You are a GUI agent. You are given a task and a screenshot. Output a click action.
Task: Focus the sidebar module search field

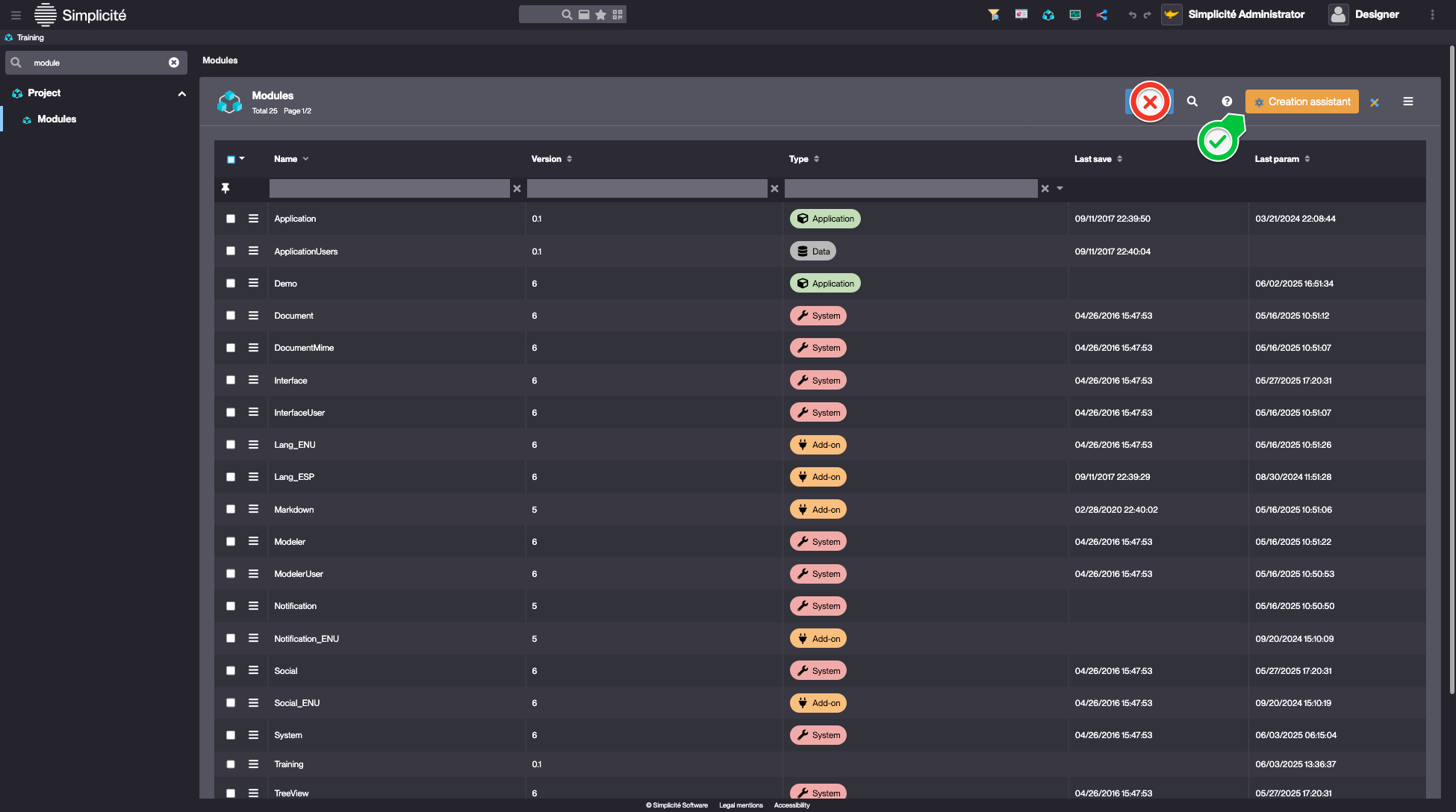click(x=97, y=63)
